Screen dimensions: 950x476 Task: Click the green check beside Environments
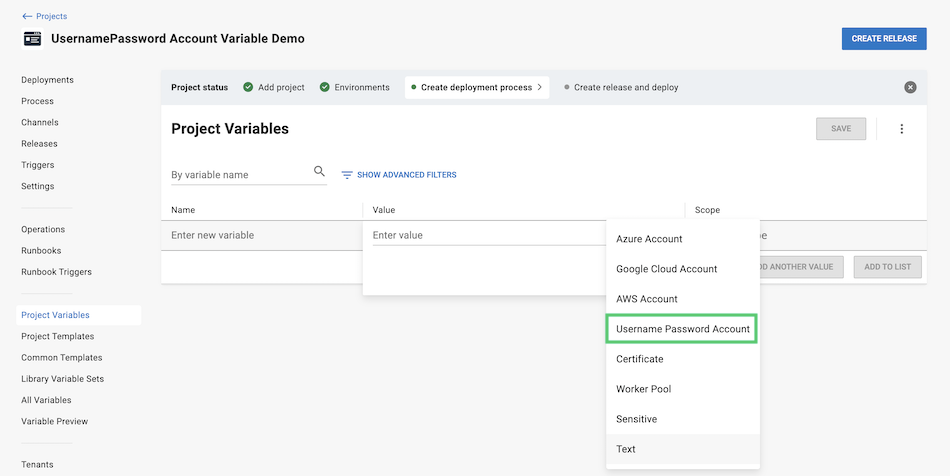click(x=325, y=87)
